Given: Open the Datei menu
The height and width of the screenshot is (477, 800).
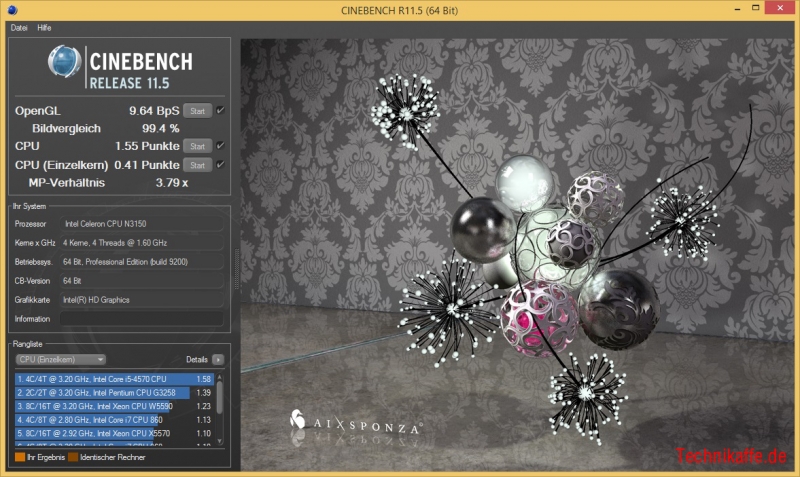Looking at the screenshot, I should pos(19,28).
